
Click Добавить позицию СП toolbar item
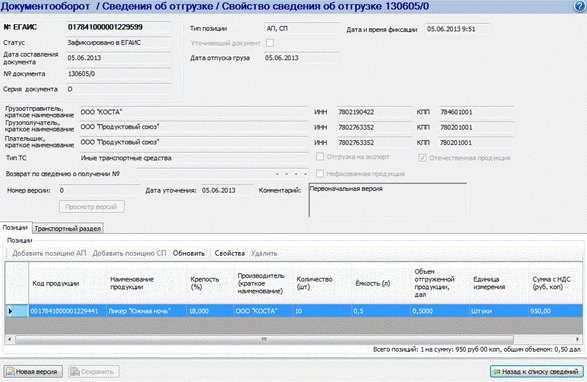tap(129, 253)
